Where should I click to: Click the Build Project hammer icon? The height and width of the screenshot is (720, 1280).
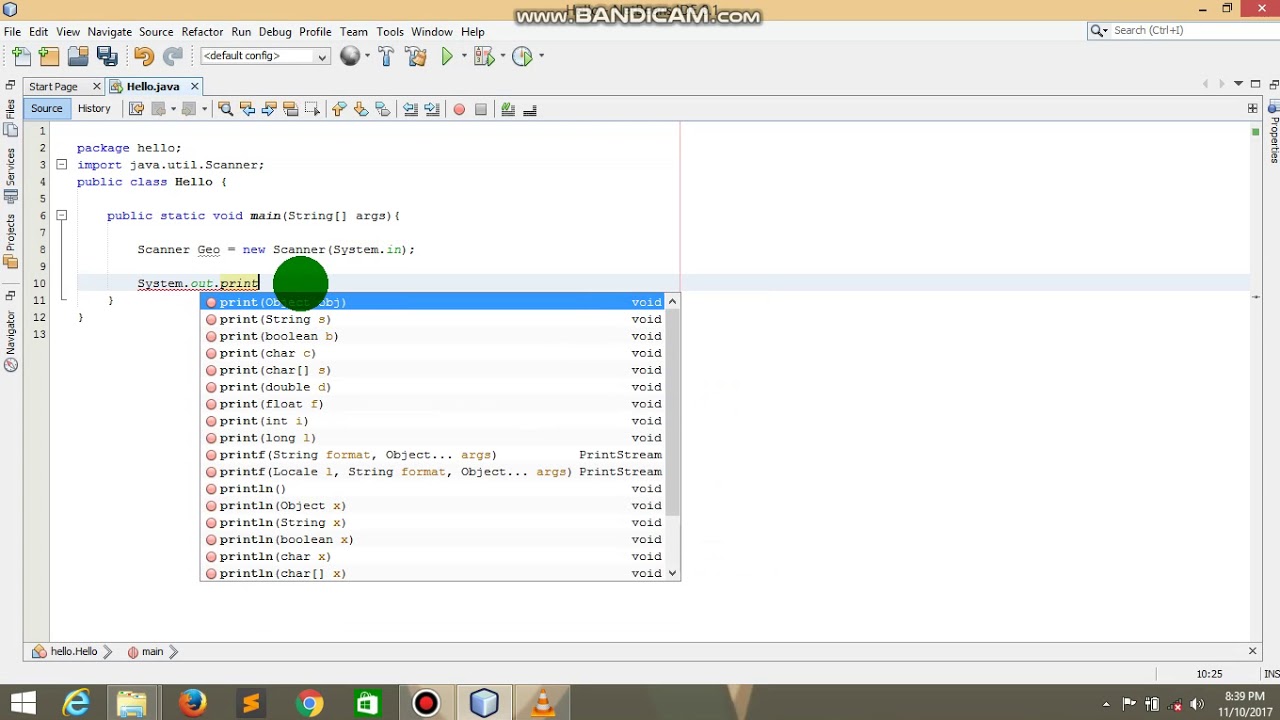386,56
